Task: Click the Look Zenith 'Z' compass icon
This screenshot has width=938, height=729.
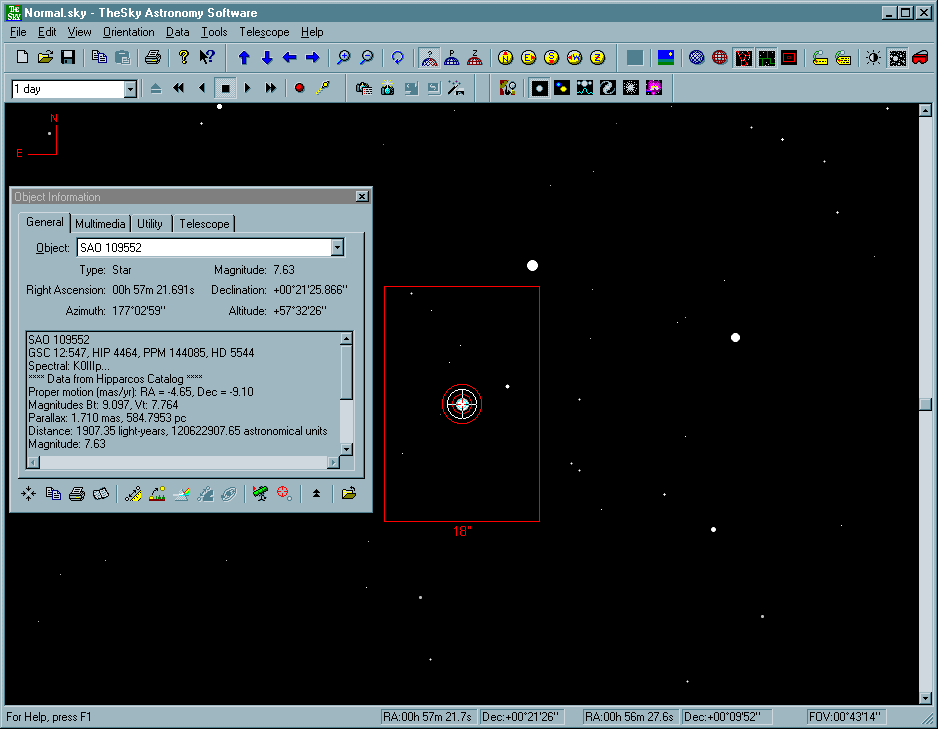Action: [597, 58]
